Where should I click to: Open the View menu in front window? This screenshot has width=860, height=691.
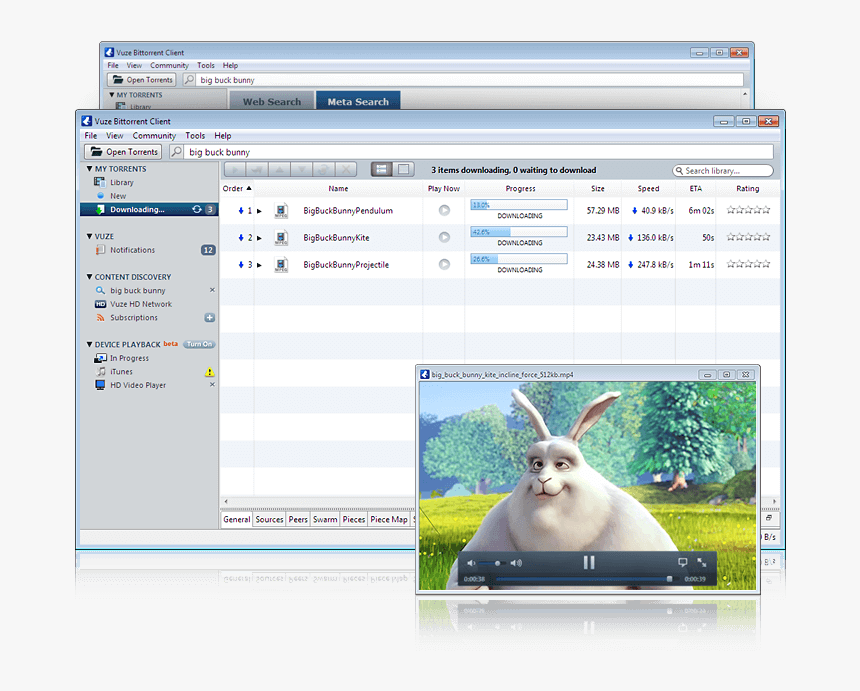[115, 136]
